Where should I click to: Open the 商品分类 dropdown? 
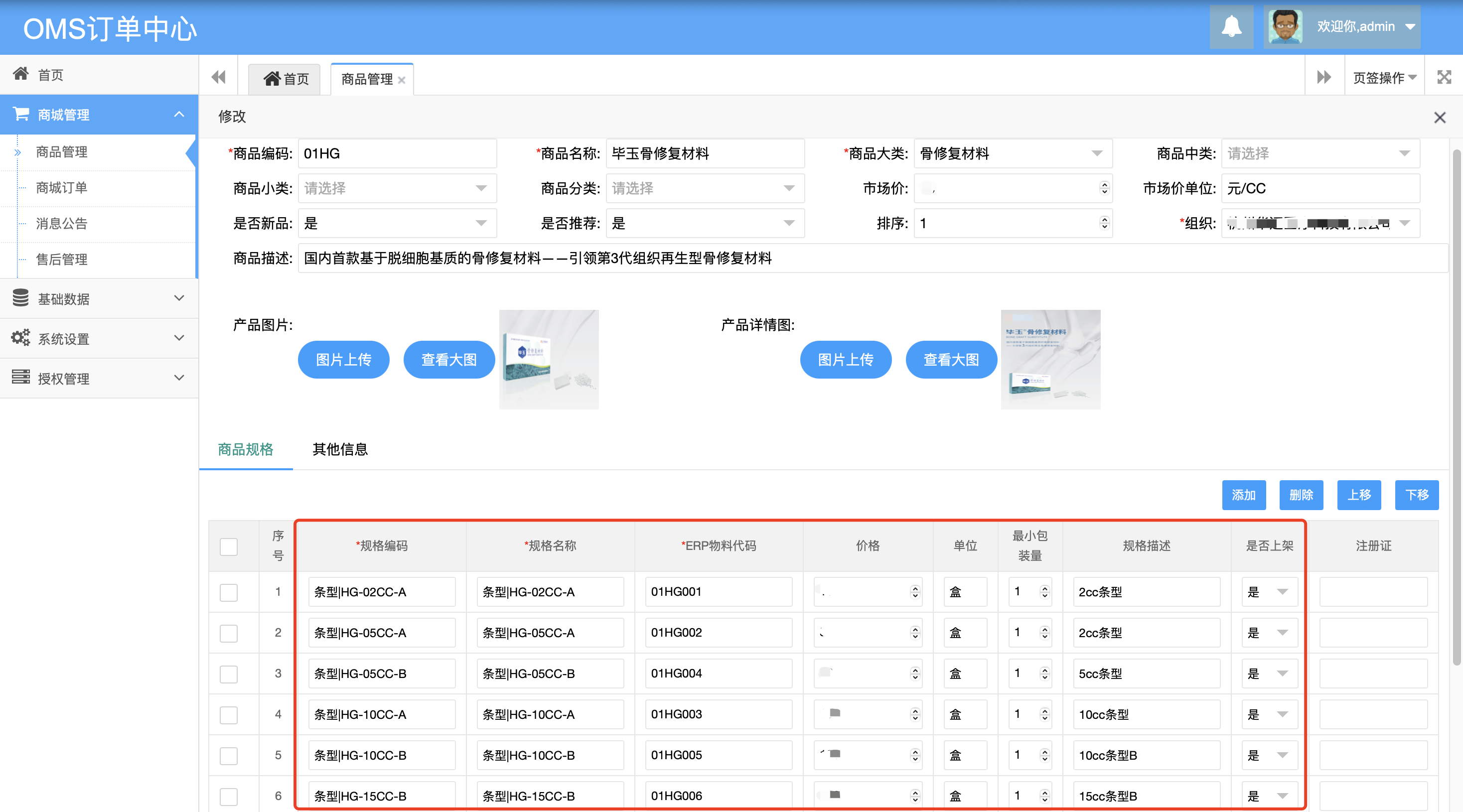coord(705,188)
